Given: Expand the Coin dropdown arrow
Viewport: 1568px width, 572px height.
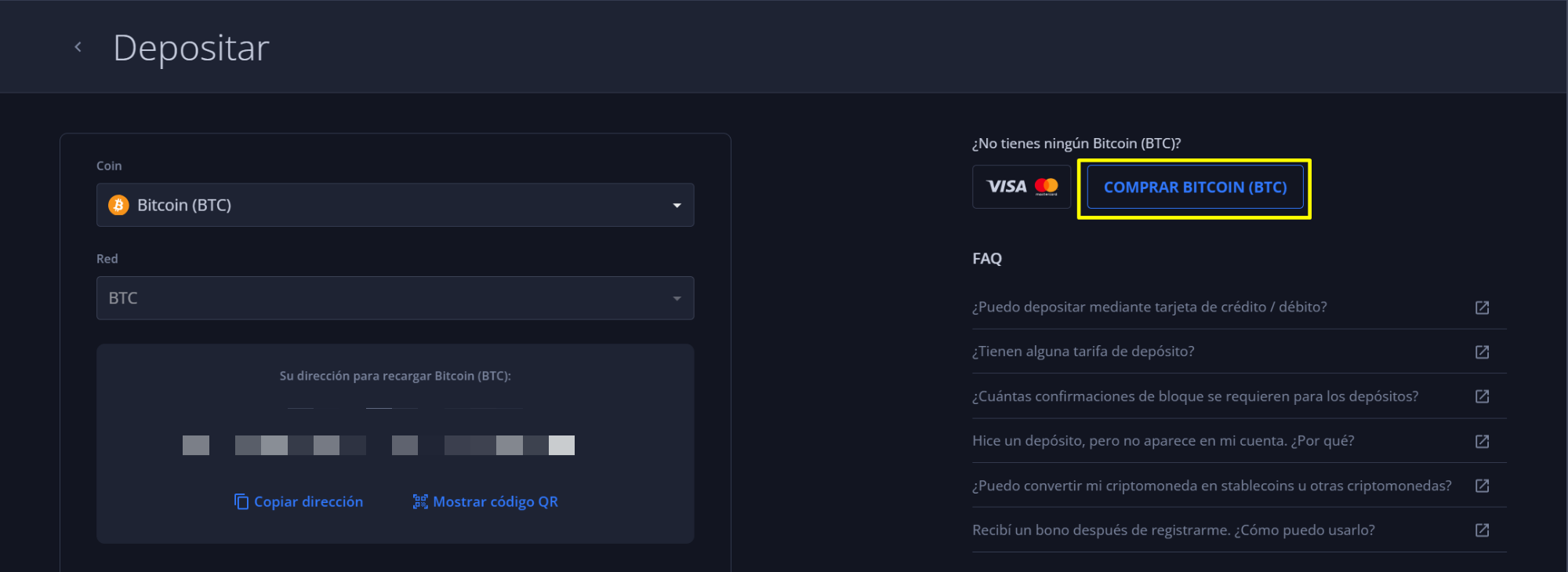Looking at the screenshot, I should [677, 206].
